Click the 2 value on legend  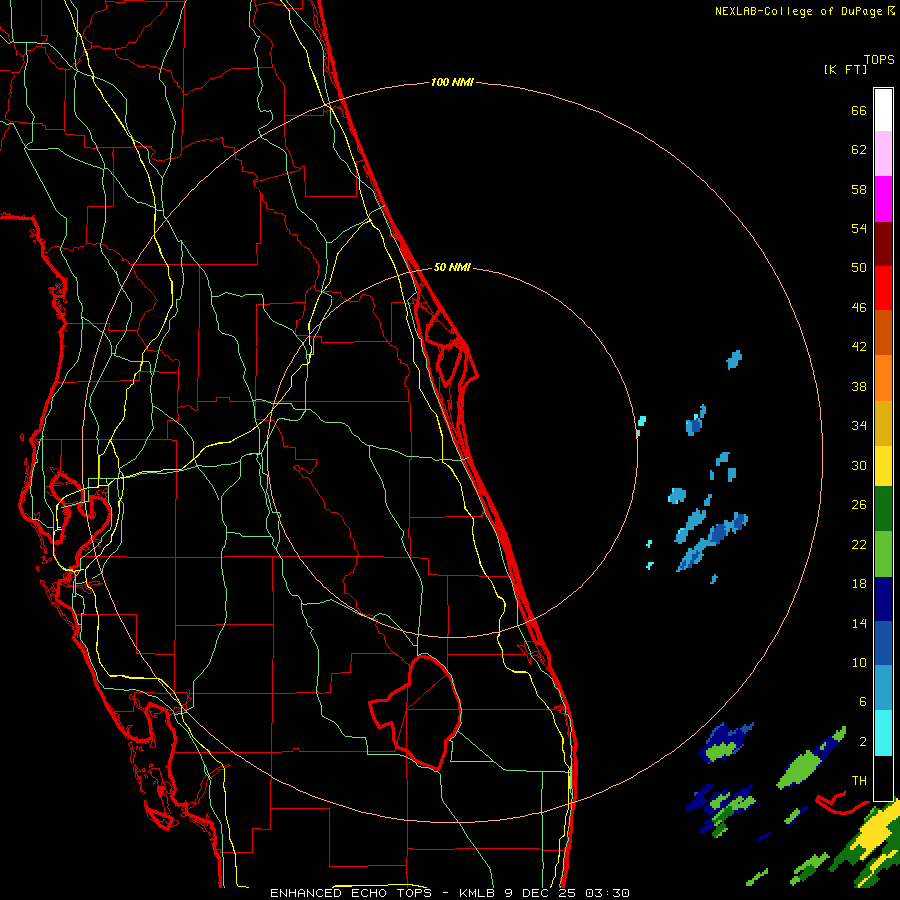862,742
